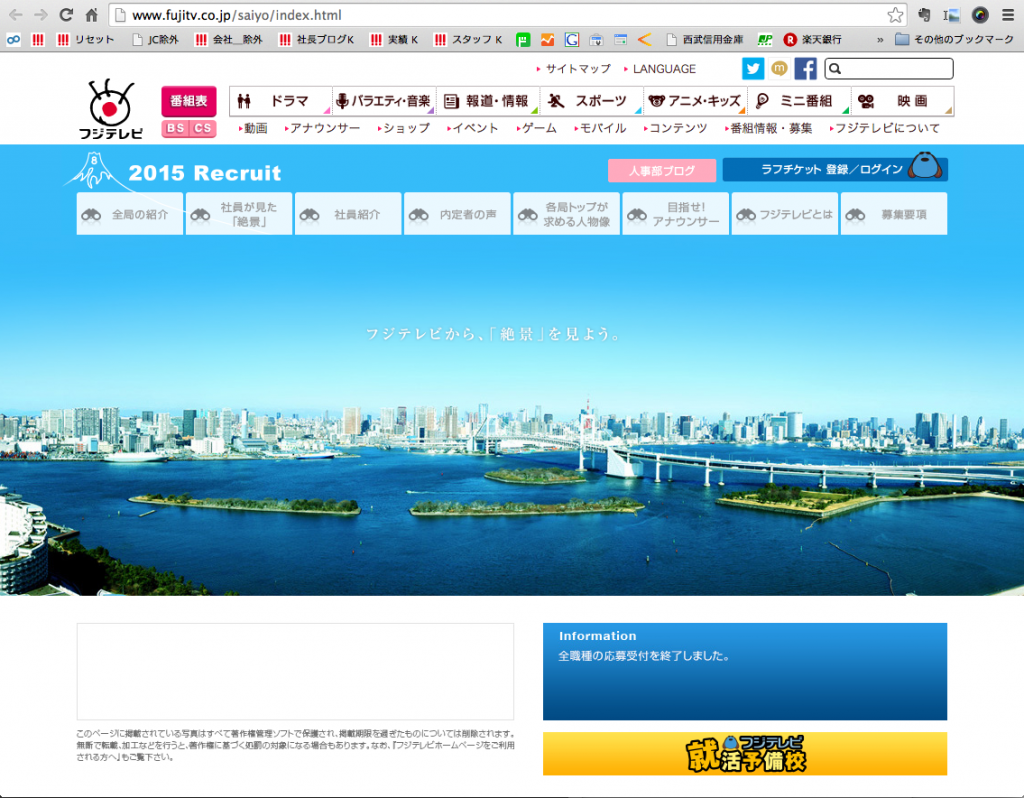Click the LANGUAGE link
Image resolution: width=1024 pixels, height=798 pixels.
pyautogui.click(x=663, y=69)
